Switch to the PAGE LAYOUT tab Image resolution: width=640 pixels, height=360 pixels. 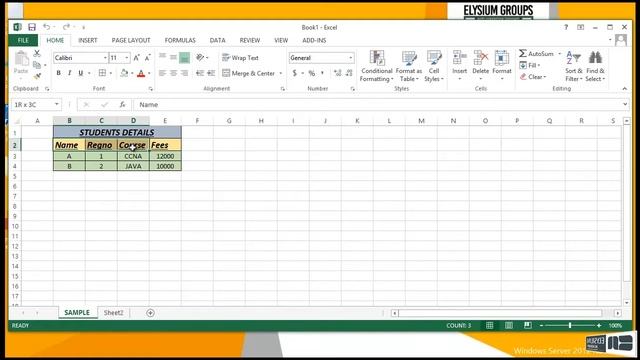pyautogui.click(x=131, y=40)
